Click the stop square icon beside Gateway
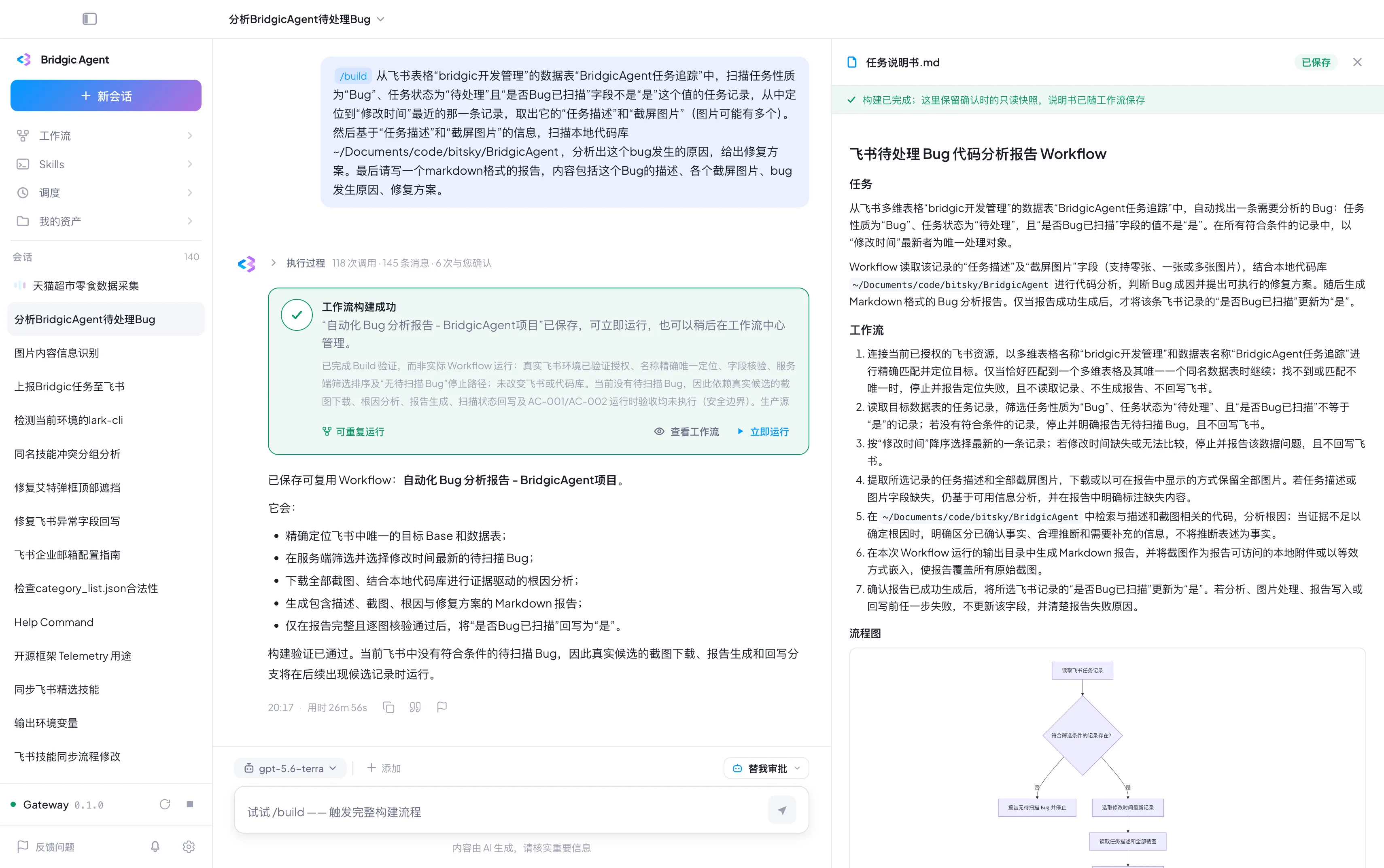 coord(190,804)
